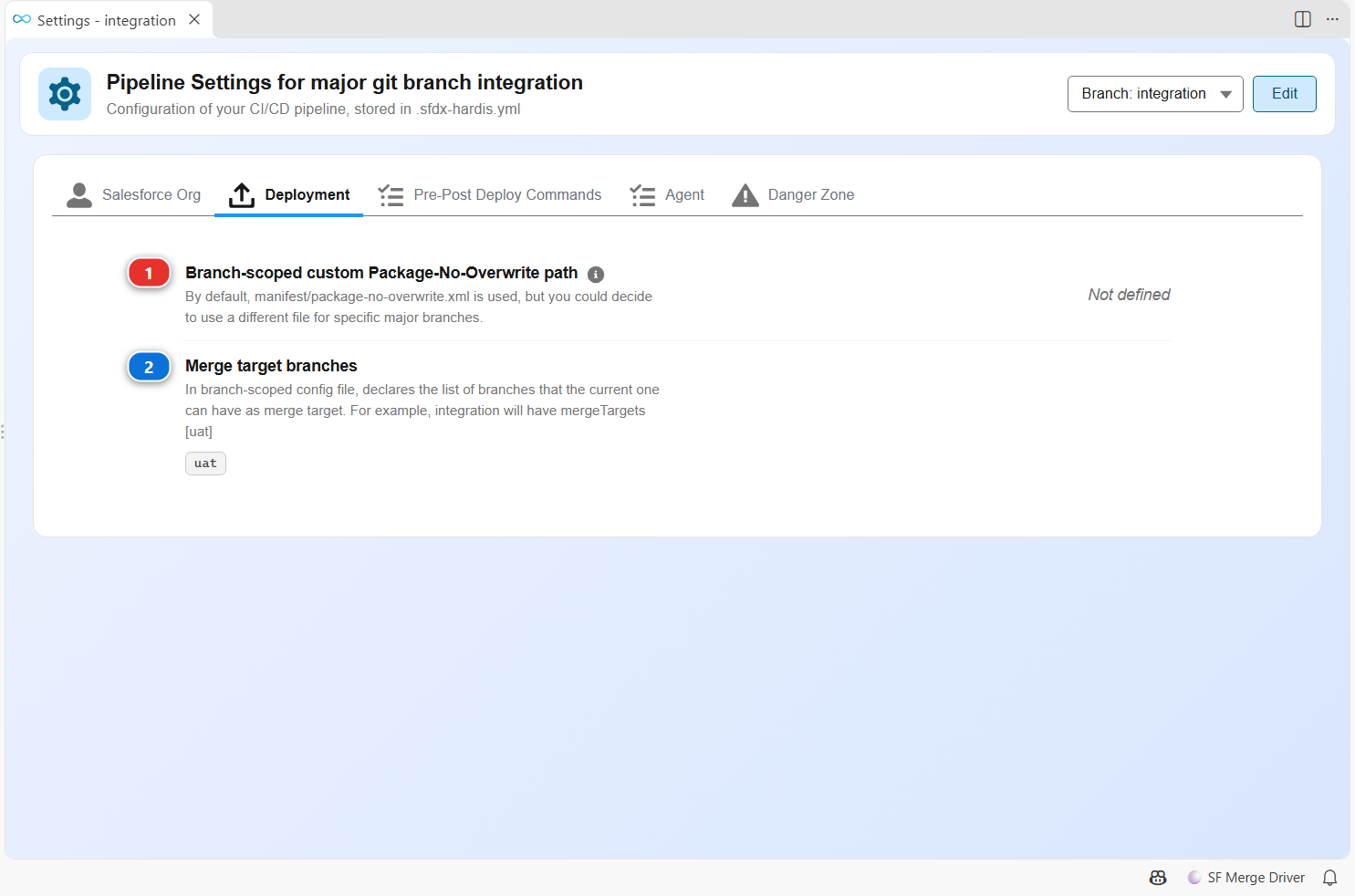The width and height of the screenshot is (1355, 896).
Task: Click the uat merge target pill
Action: pyautogui.click(x=205, y=464)
